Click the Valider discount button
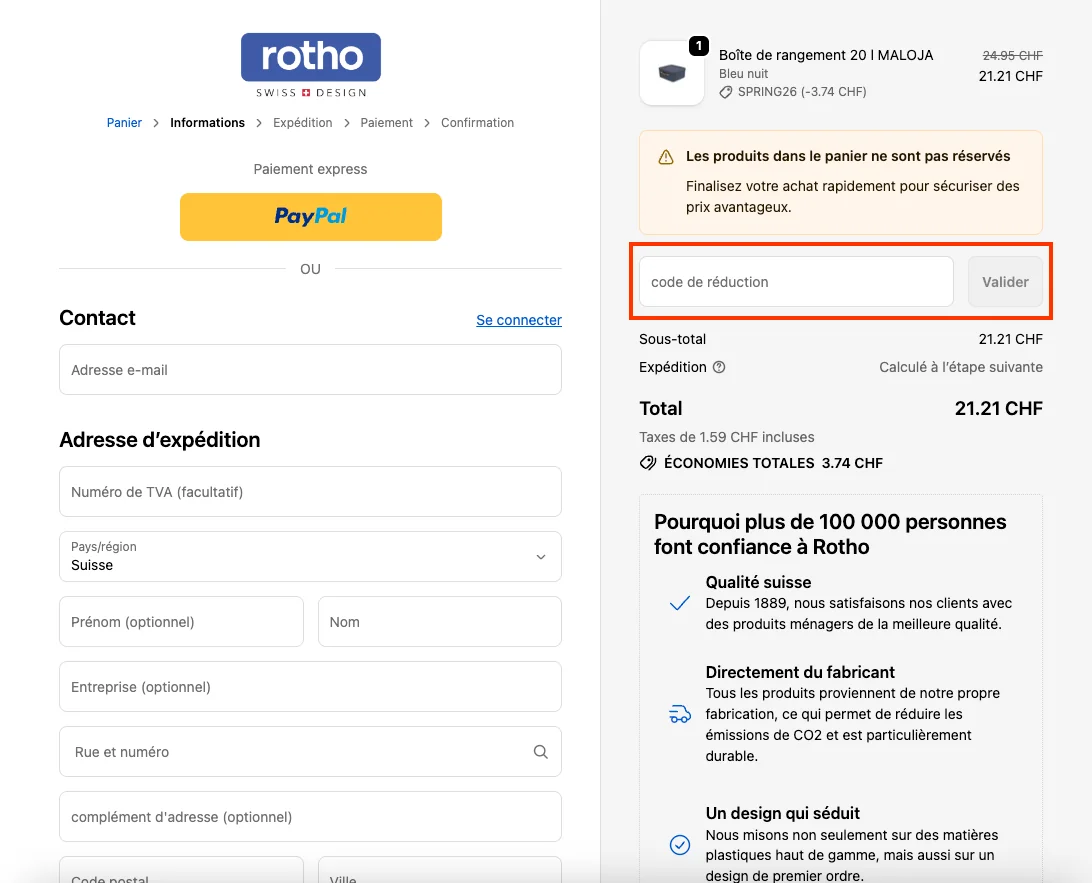1092x883 pixels. tap(1006, 281)
